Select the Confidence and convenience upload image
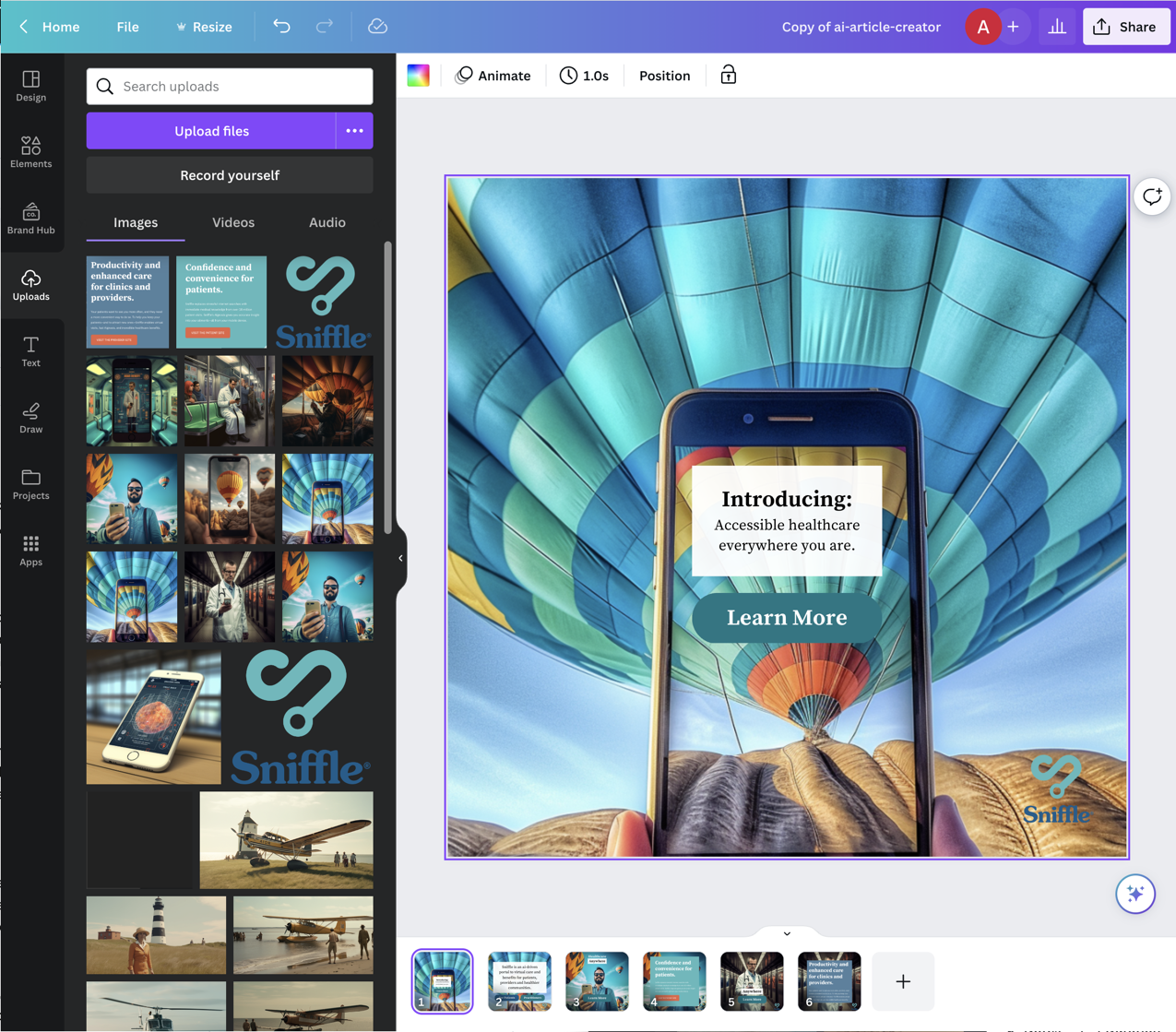This screenshot has height=1032, width=1176. point(221,302)
